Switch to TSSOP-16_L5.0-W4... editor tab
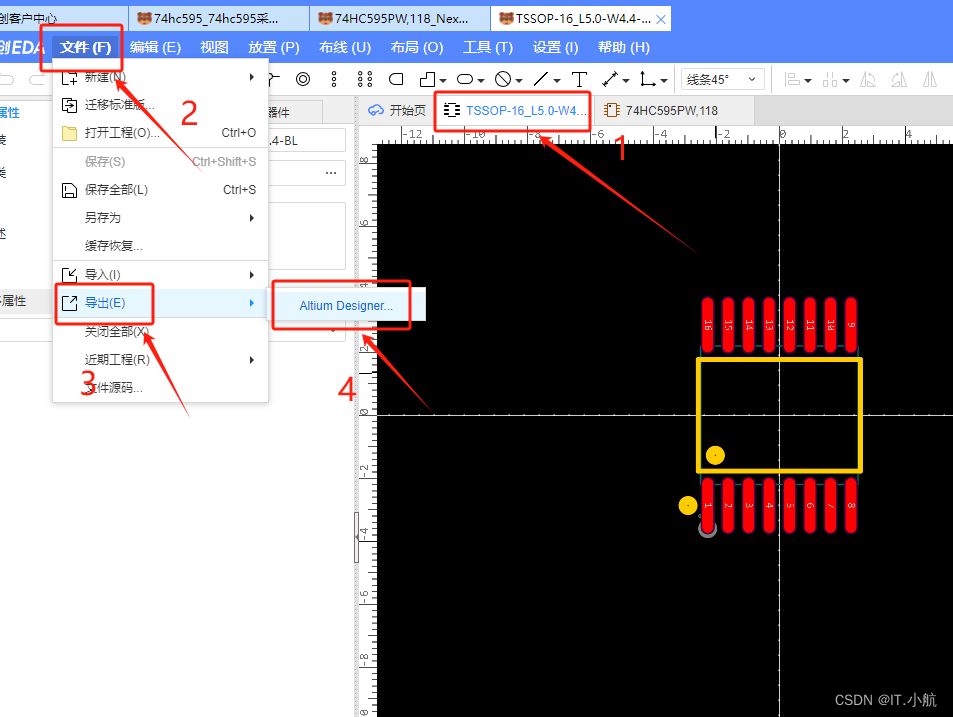 [x=514, y=111]
